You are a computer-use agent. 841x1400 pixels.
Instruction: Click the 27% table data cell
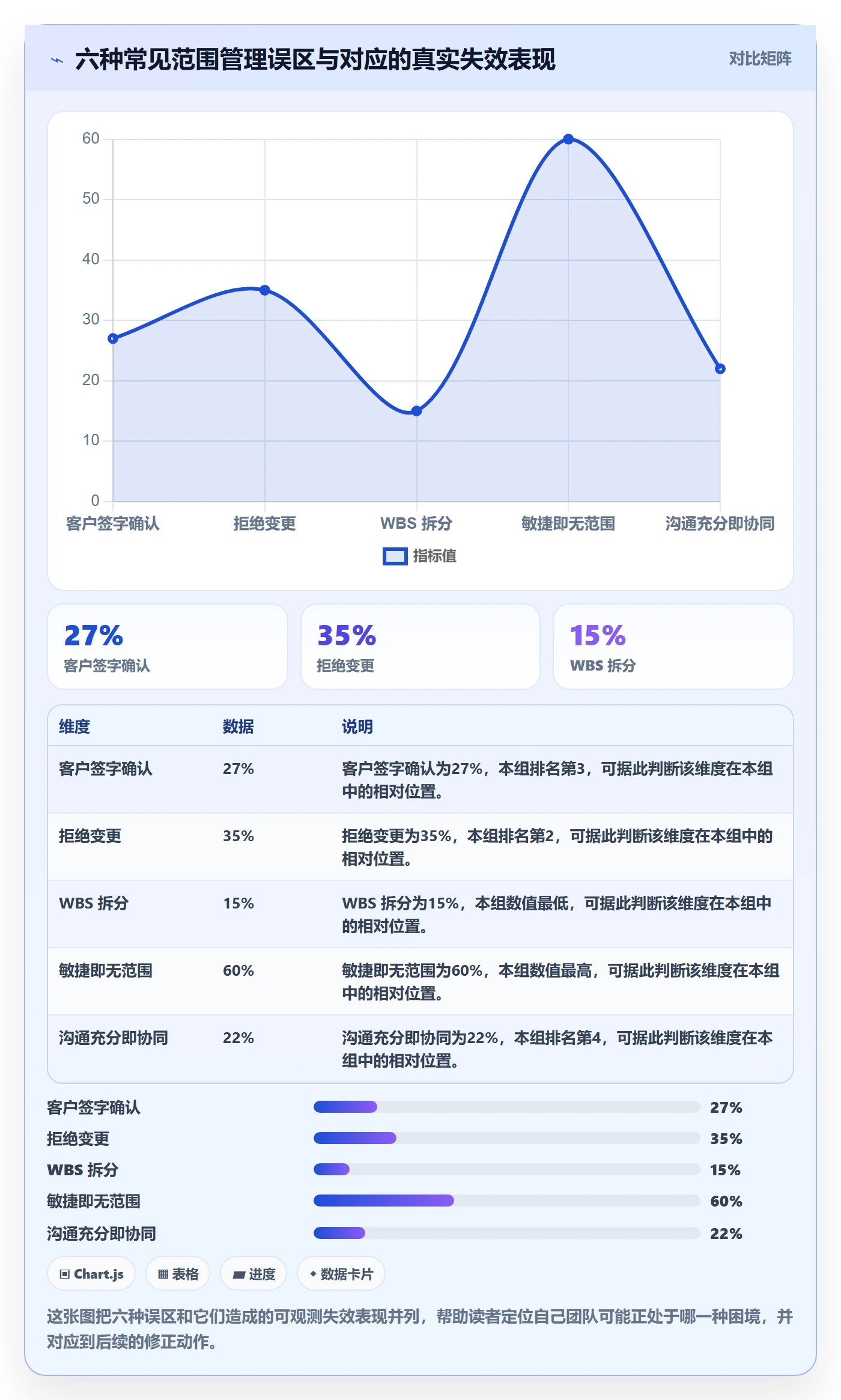(x=238, y=768)
